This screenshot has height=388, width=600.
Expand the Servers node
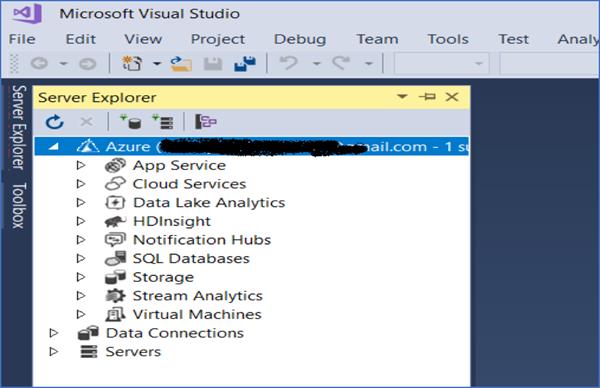54,351
